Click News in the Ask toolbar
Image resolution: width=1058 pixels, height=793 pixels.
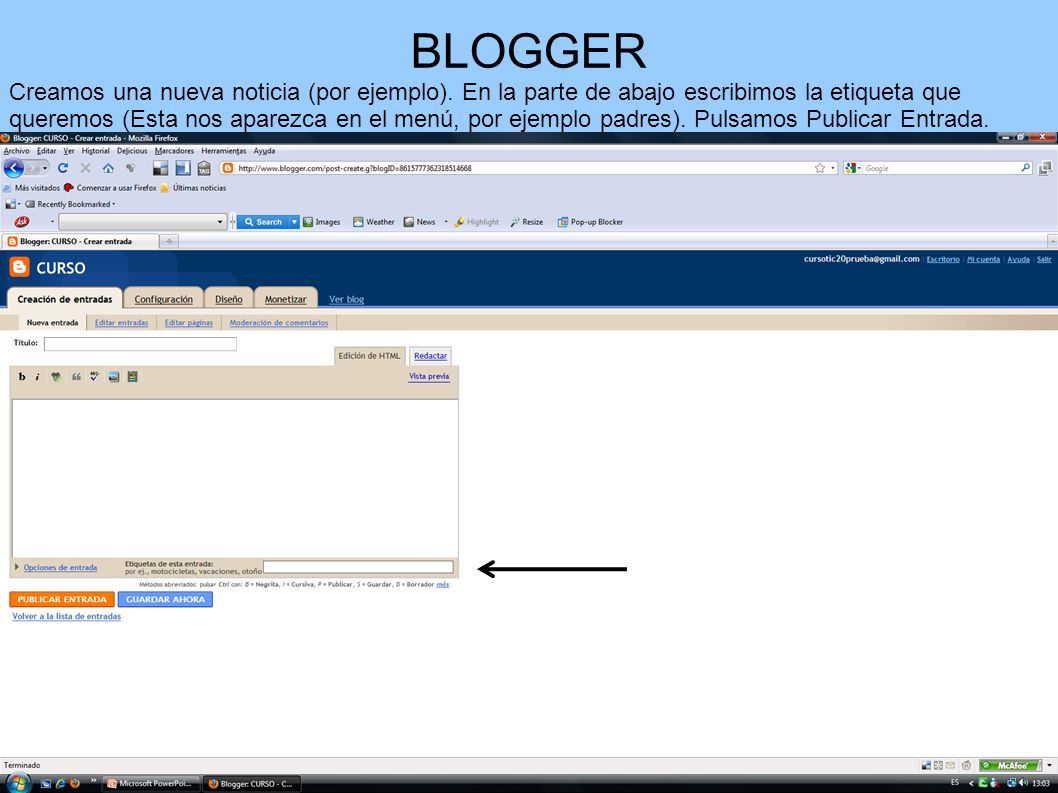click(x=419, y=221)
